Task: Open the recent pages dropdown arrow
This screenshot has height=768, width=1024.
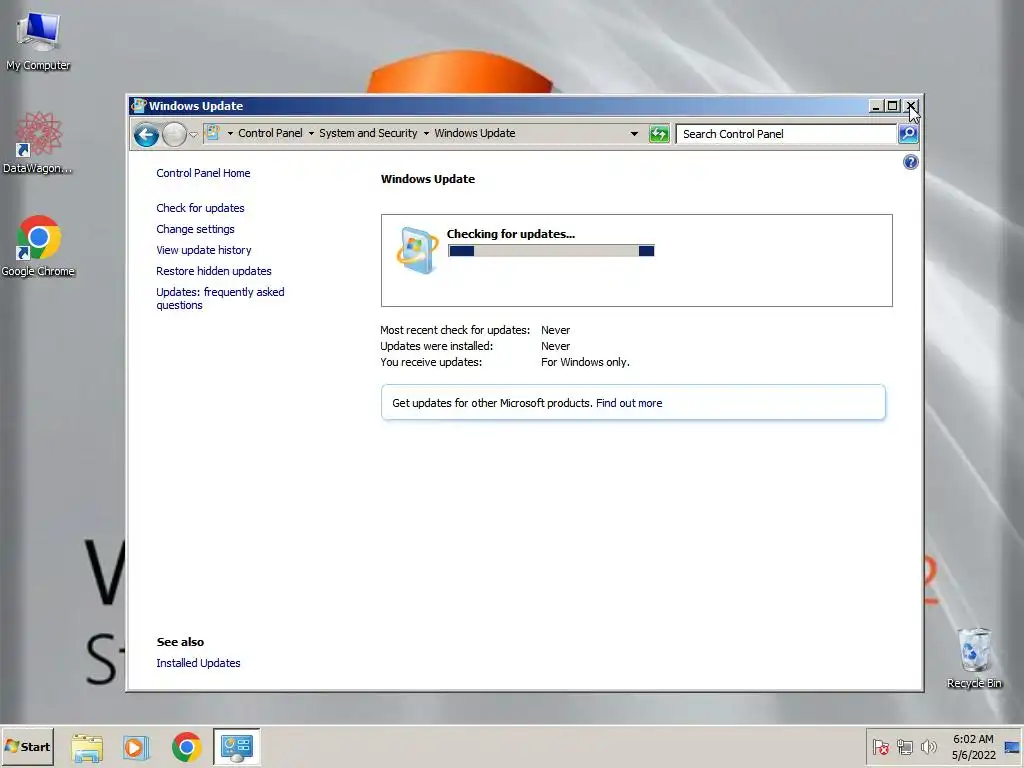Action: coord(193,135)
